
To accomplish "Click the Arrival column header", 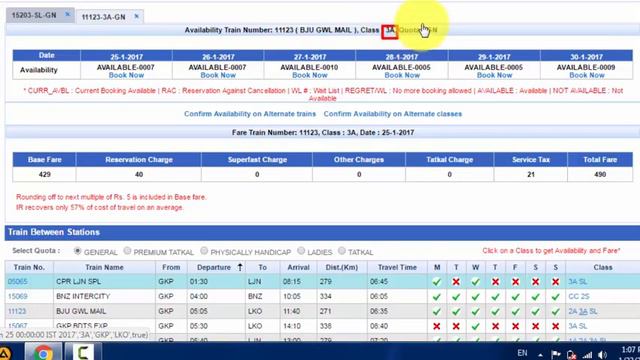I will point(298,267).
